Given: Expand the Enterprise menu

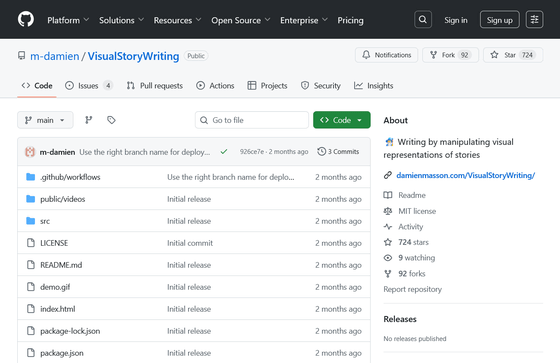Looking at the screenshot, I should point(304,20).
